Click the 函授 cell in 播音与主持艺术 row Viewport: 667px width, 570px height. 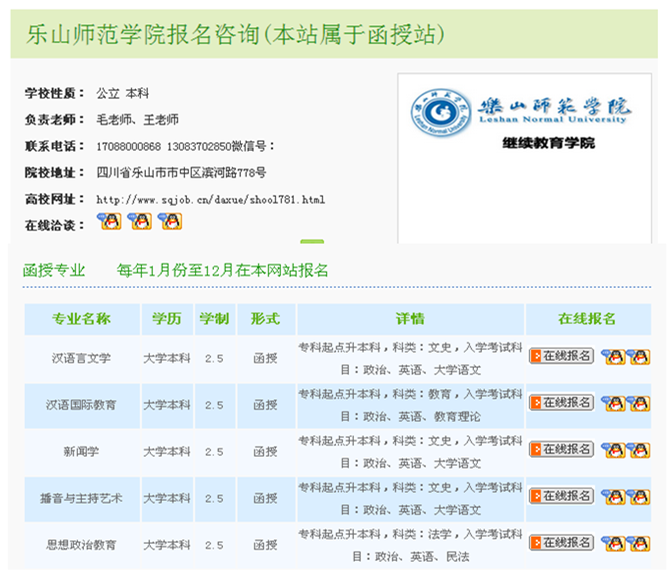click(265, 499)
